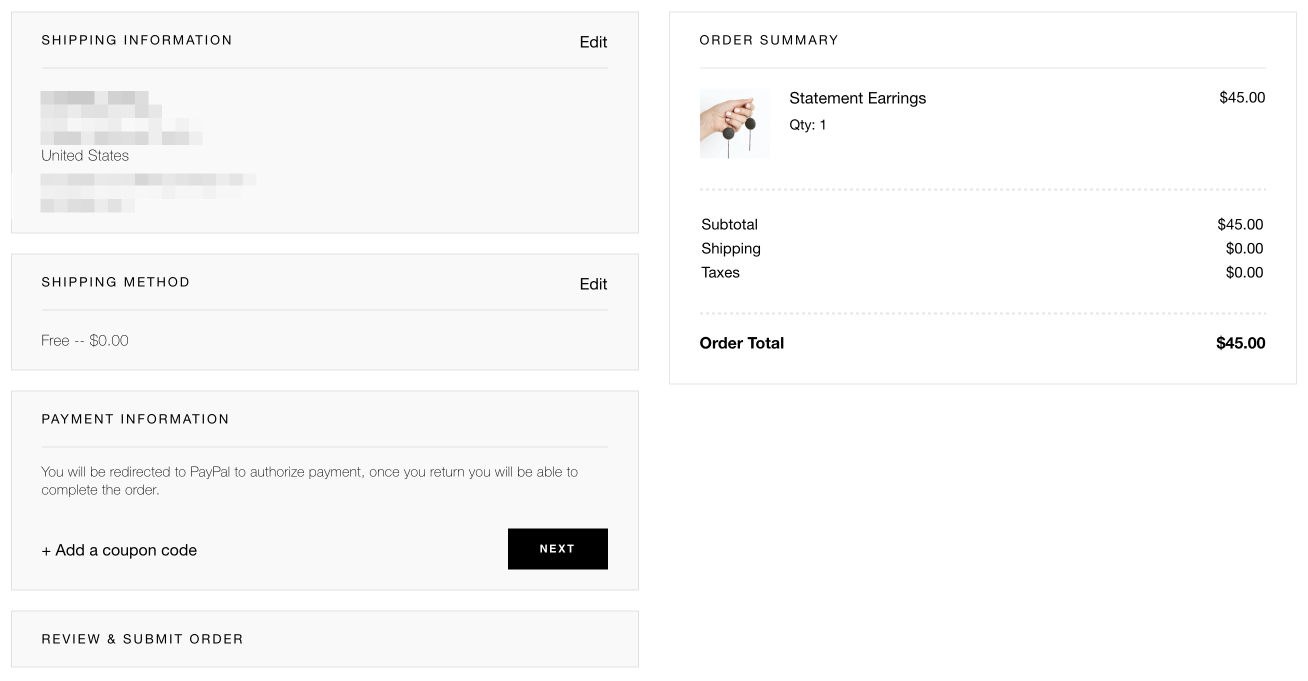Edit the shipping method
Screen dimensions: 1308x681
pyautogui.click(x=593, y=284)
